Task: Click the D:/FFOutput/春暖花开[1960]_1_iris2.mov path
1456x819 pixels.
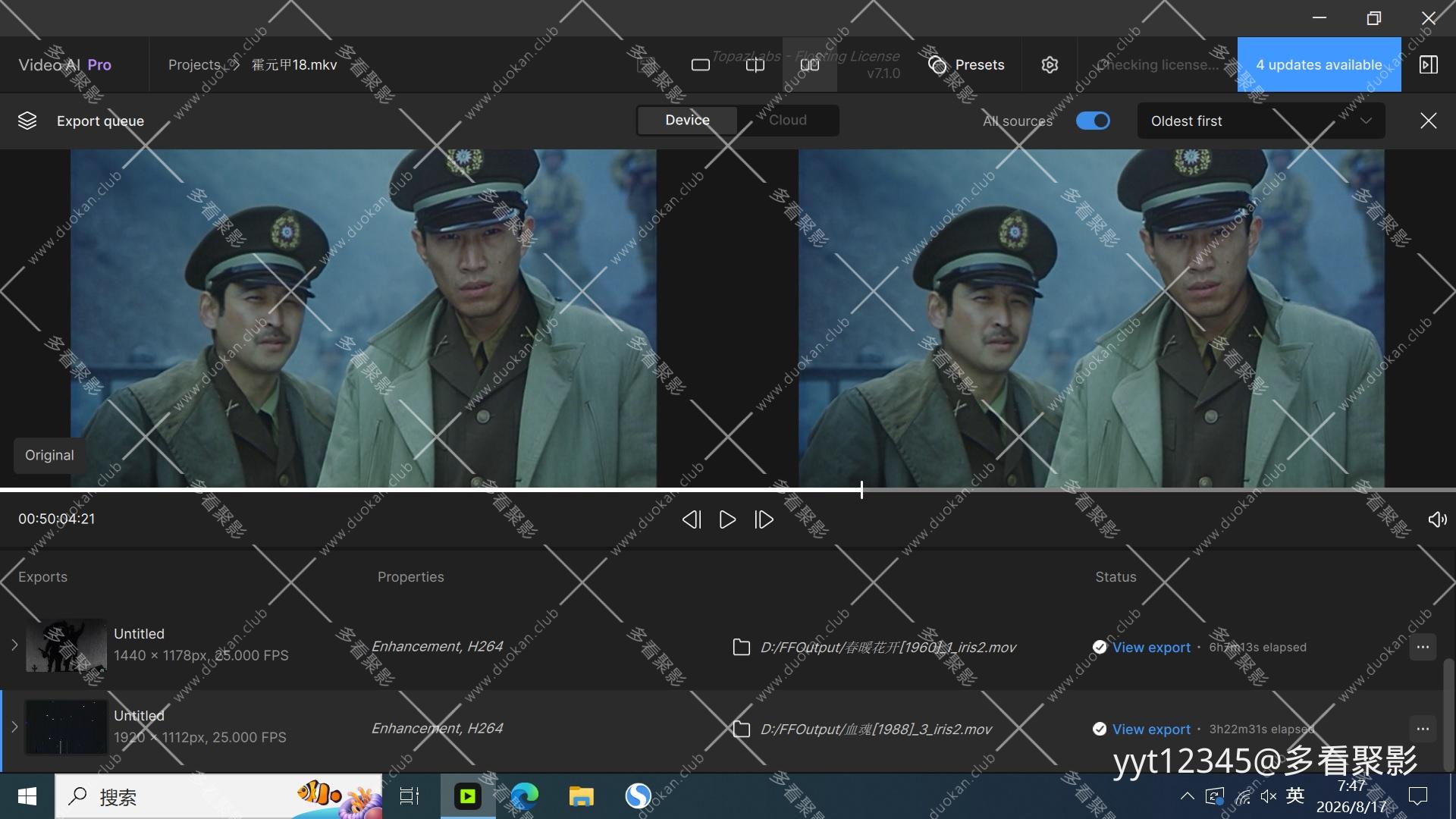Action: 888,648
